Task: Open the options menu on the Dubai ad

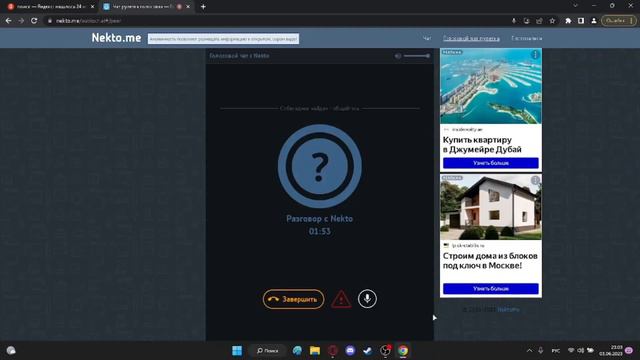Action: click(x=535, y=55)
